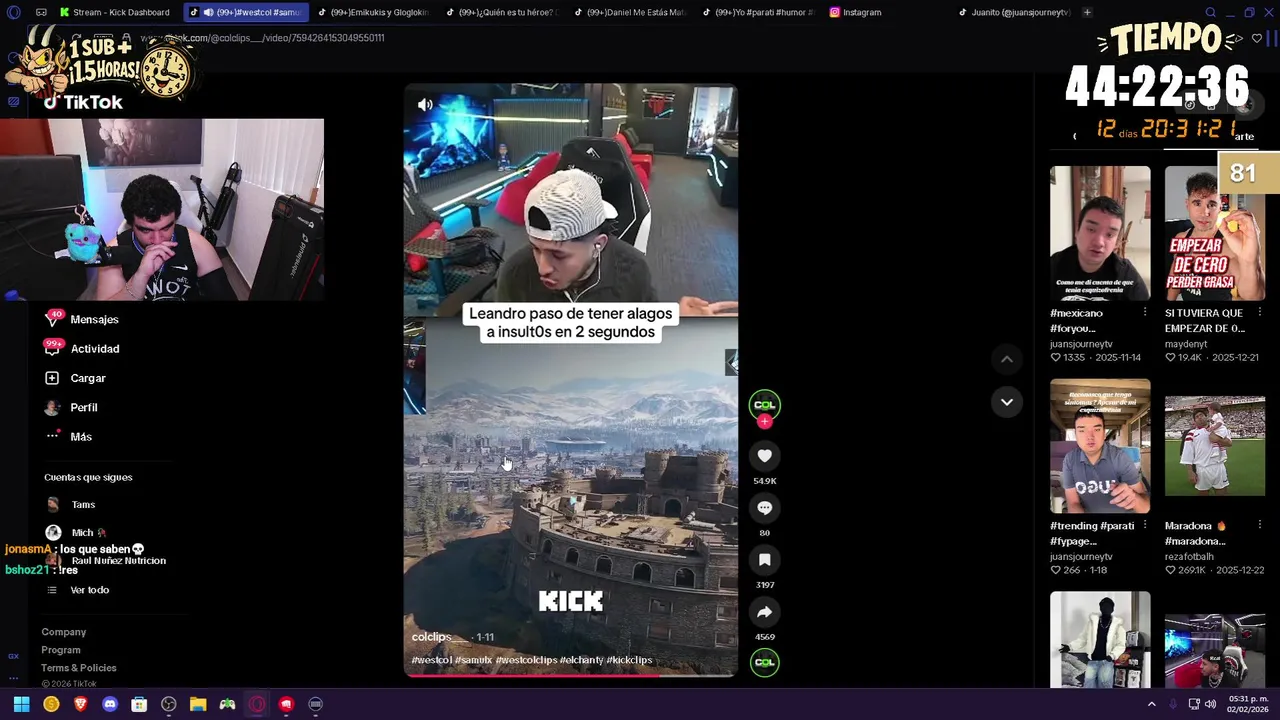This screenshot has width=1280, height=720.
Task: Switch to the Yo #parati #humor tab
Action: coord(758,12)
